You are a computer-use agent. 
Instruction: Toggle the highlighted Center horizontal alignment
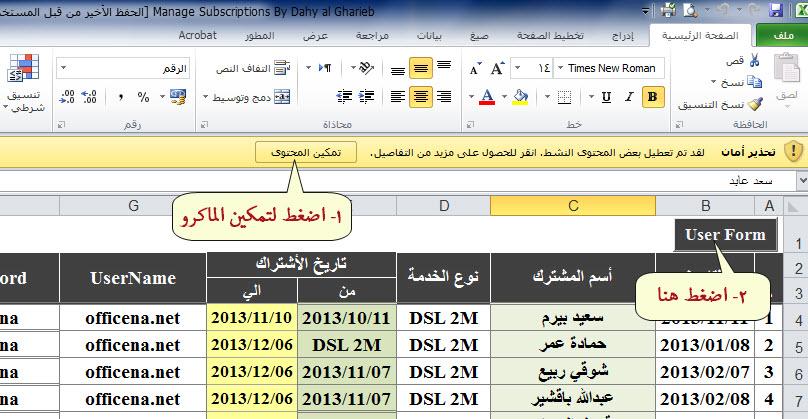(x=421, y=96)
